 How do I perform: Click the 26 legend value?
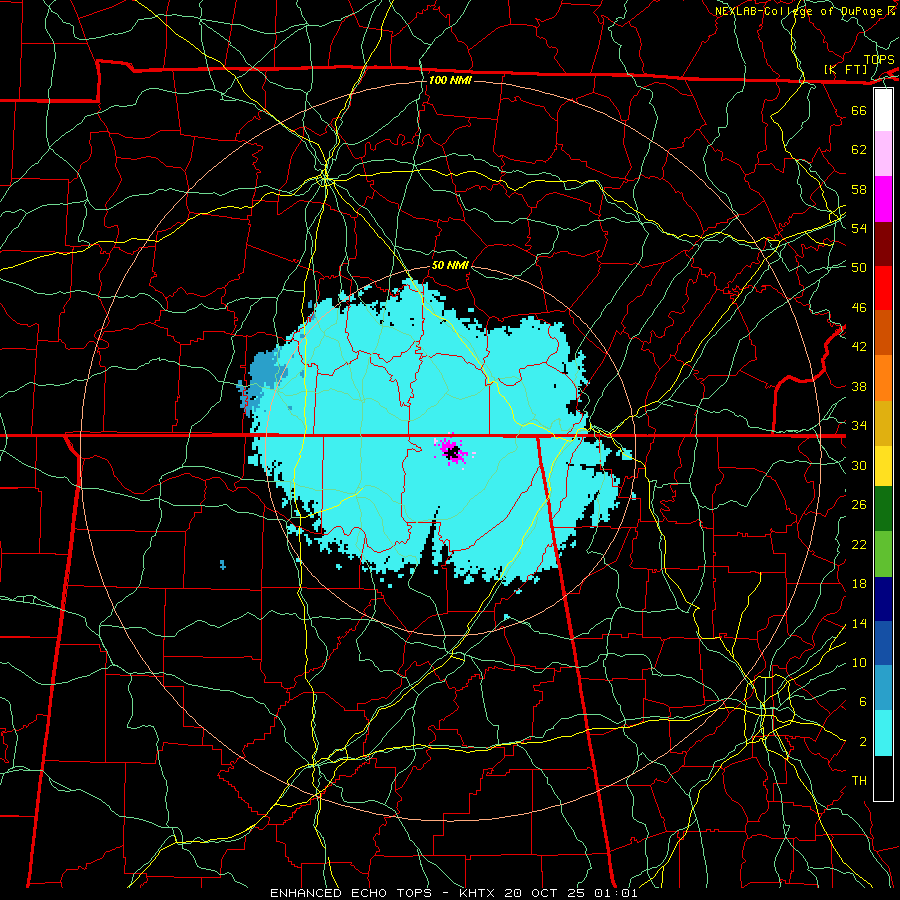(x=859, y=505)
